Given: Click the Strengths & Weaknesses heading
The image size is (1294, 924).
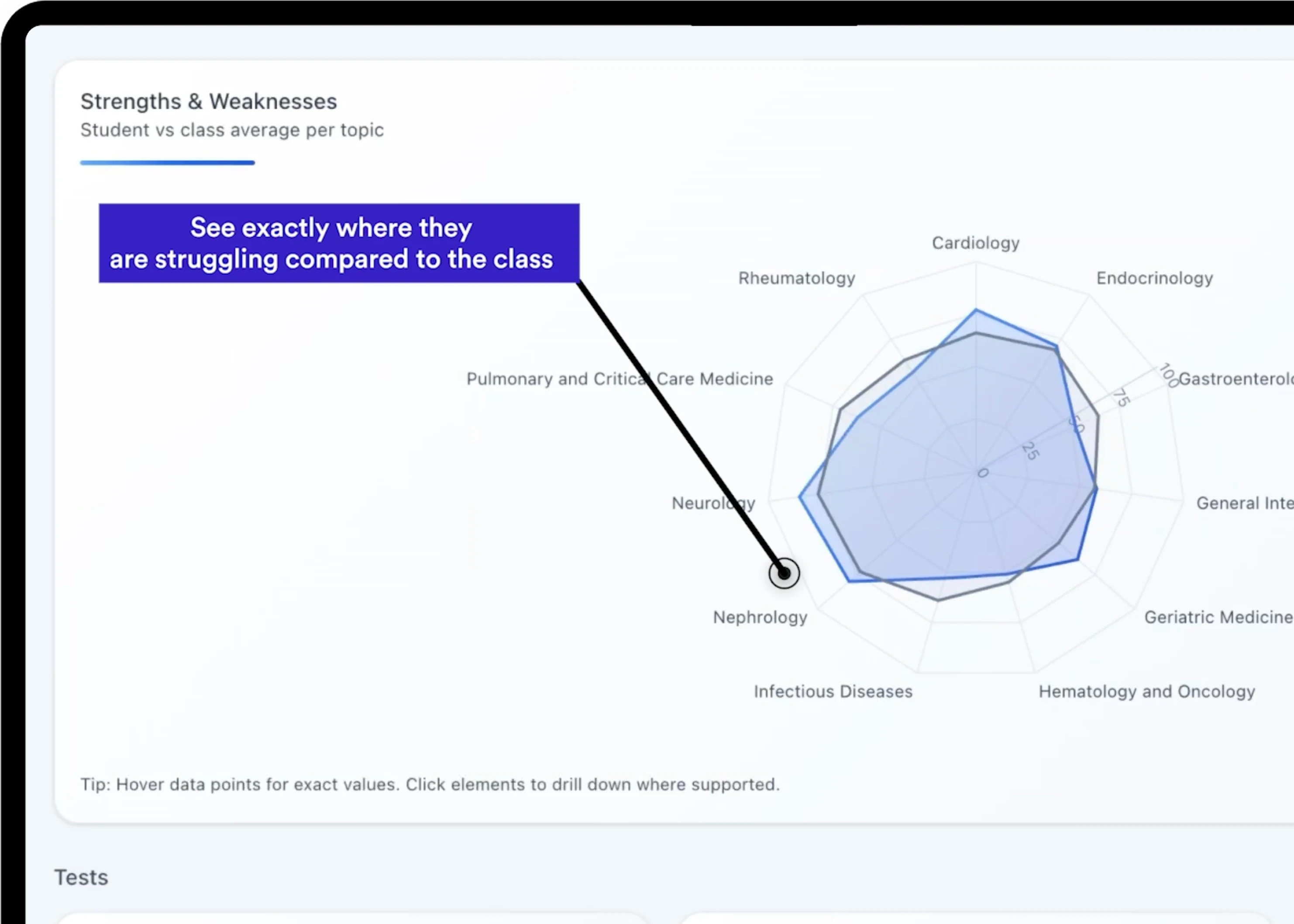Looking at the screenshot, I should click(208, 102).
